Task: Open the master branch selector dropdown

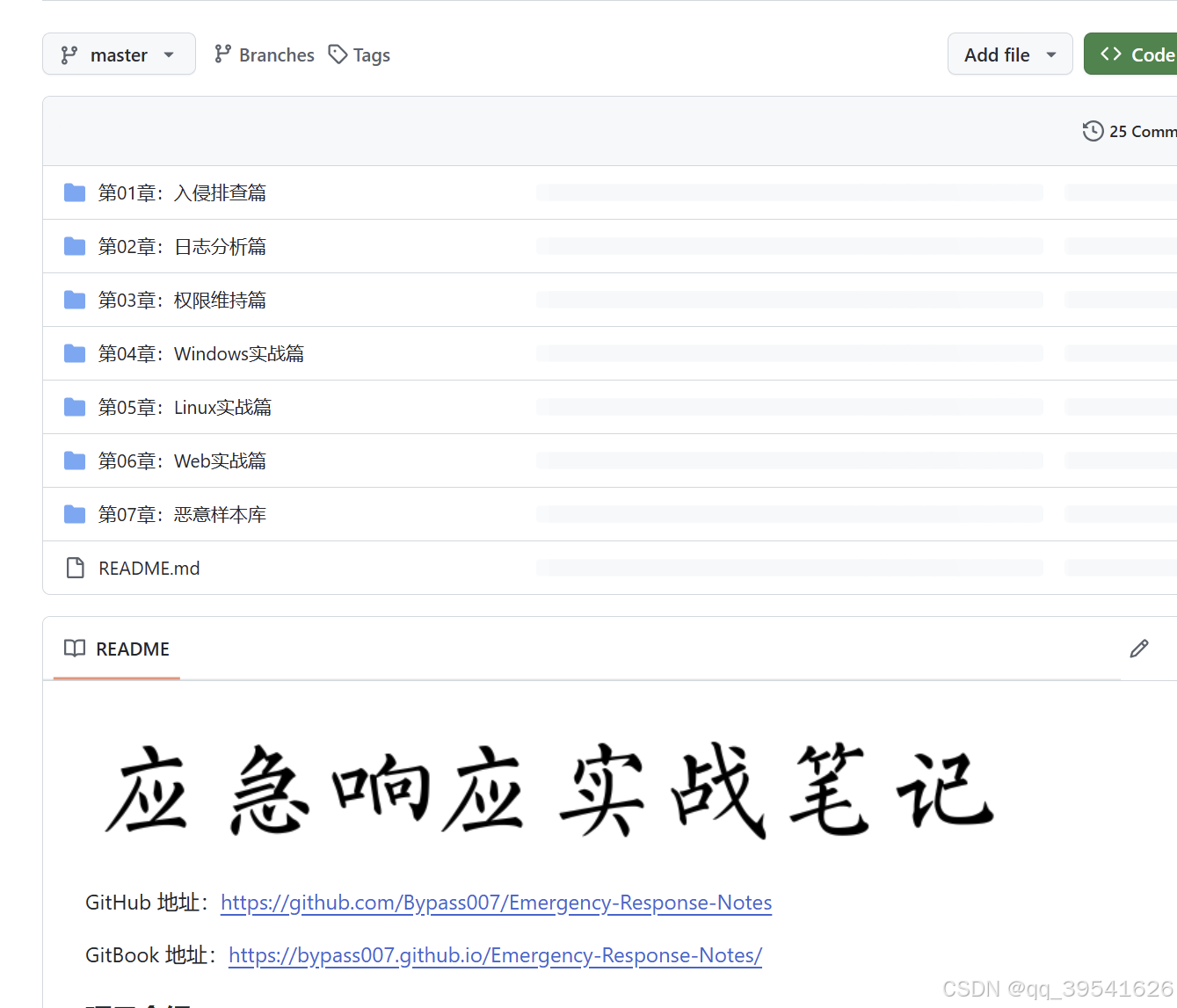Action: (x=119, y=54)
